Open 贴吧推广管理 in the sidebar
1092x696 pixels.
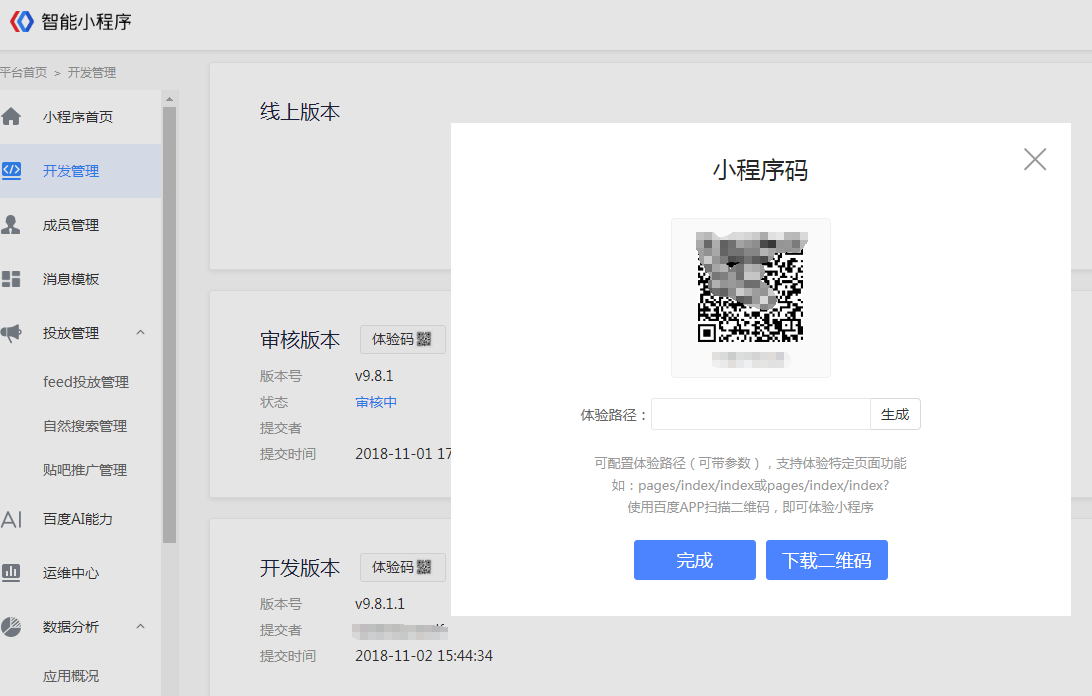pos(85,470)
